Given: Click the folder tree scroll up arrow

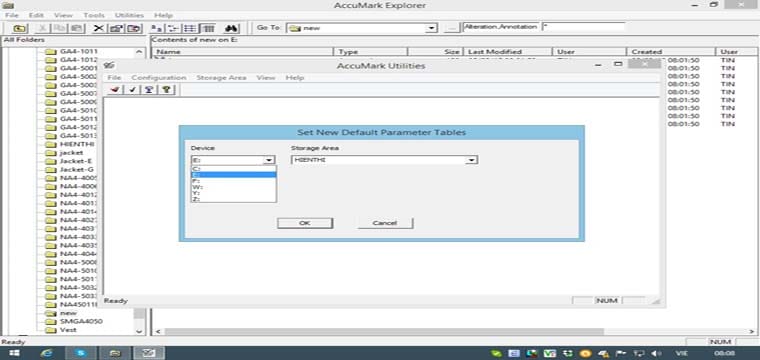Looking at the screenshot, I should 139,51.
